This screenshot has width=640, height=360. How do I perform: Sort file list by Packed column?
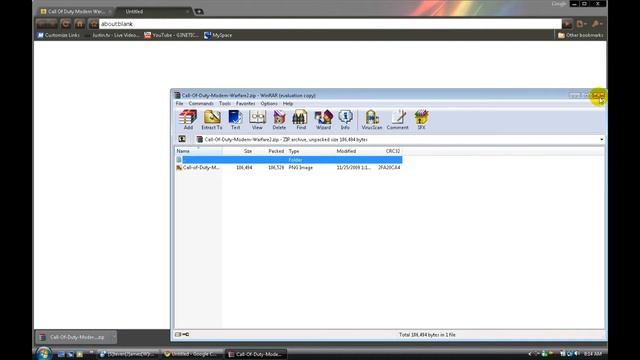click(270, 151)
